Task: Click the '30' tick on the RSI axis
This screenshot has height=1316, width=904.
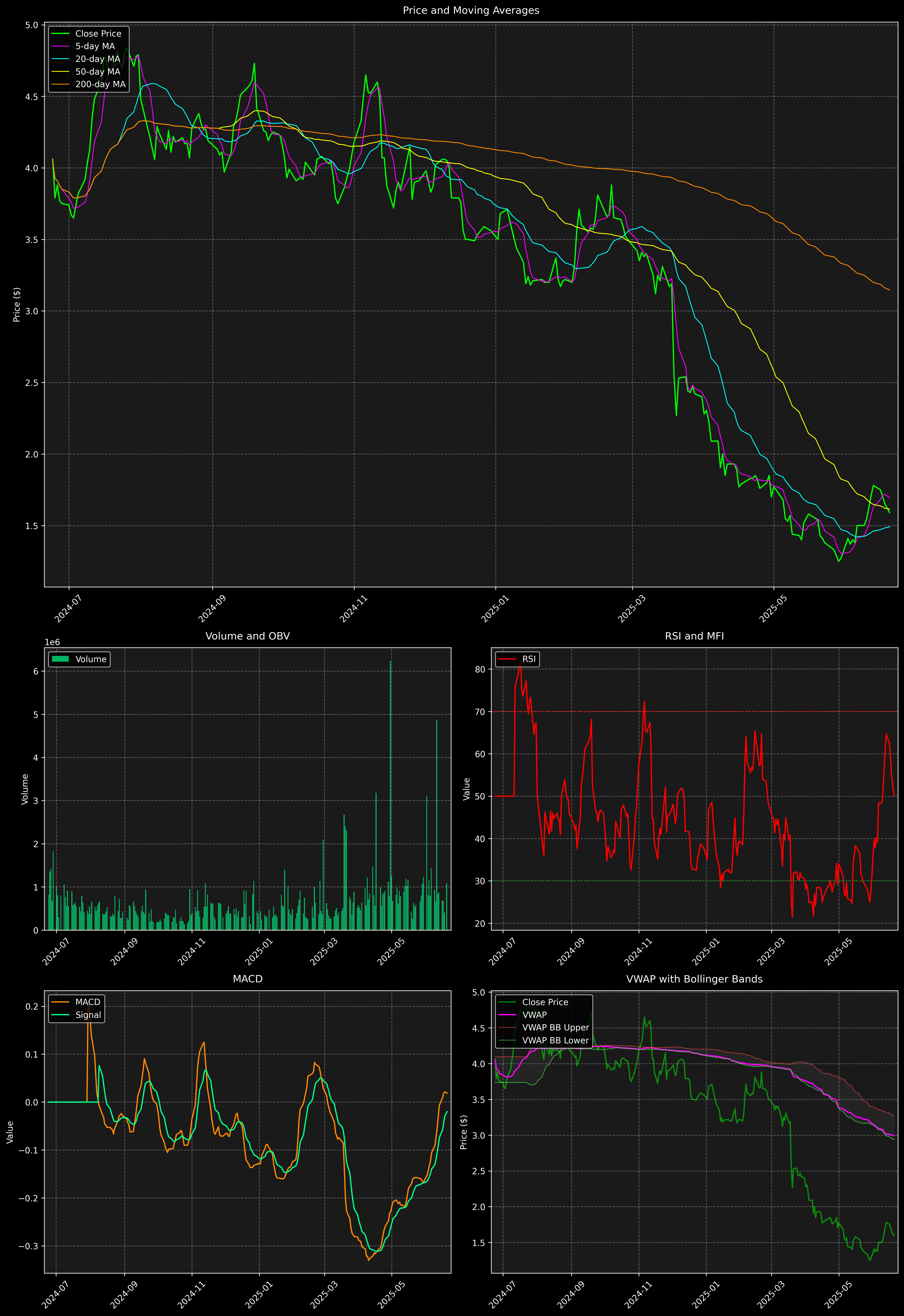Action: (480, 881)
